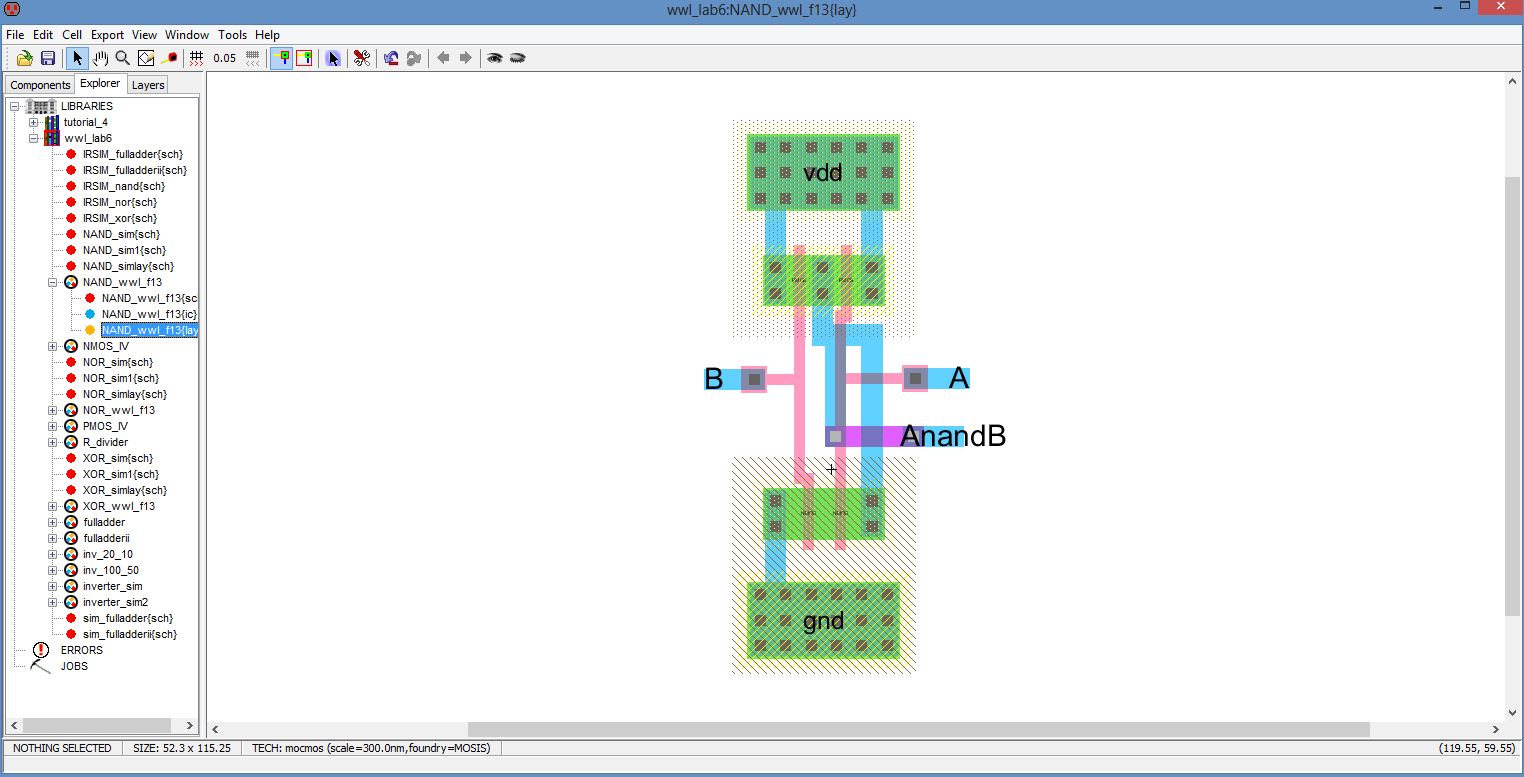Save the library with the floppy disk icon
Viewport: 1524px width, 777px height.
tap(47, 58)
